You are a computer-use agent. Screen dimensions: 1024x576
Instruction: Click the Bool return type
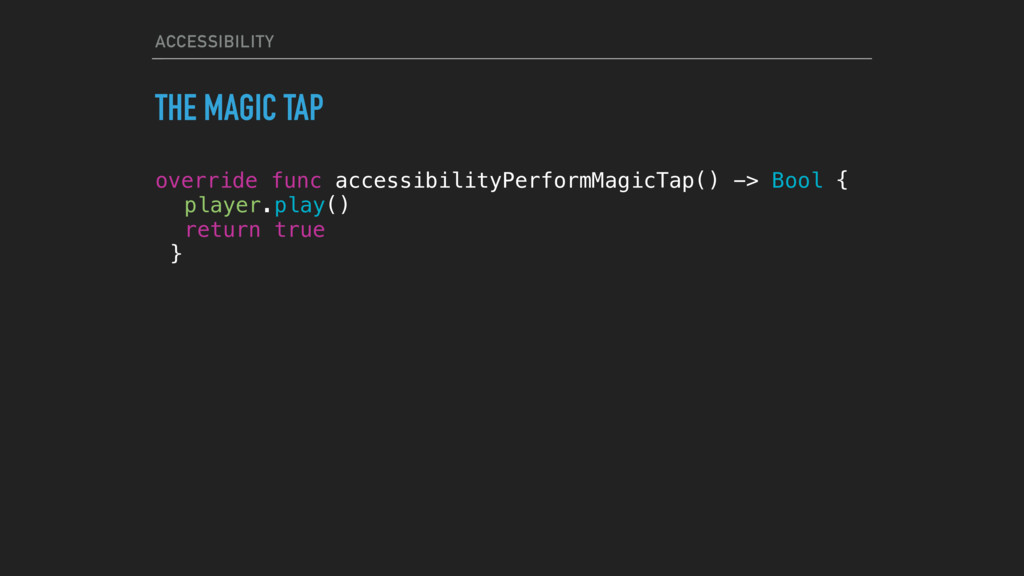[797, 180]
